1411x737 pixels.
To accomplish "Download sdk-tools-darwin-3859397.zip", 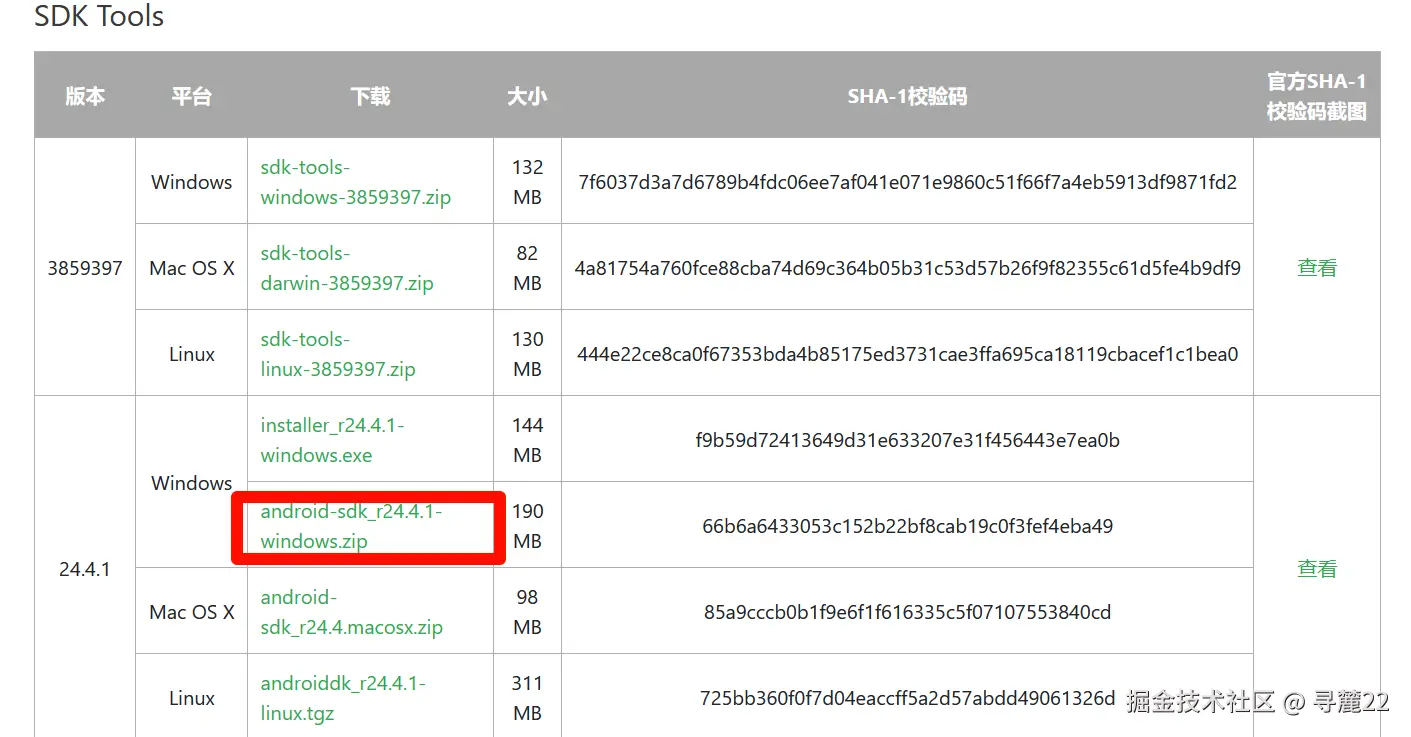I will coord(347,268).
